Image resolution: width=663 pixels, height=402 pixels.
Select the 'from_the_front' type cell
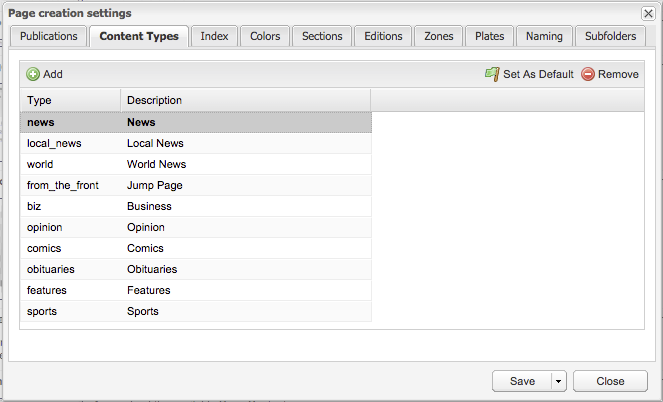tap(71, 185)
